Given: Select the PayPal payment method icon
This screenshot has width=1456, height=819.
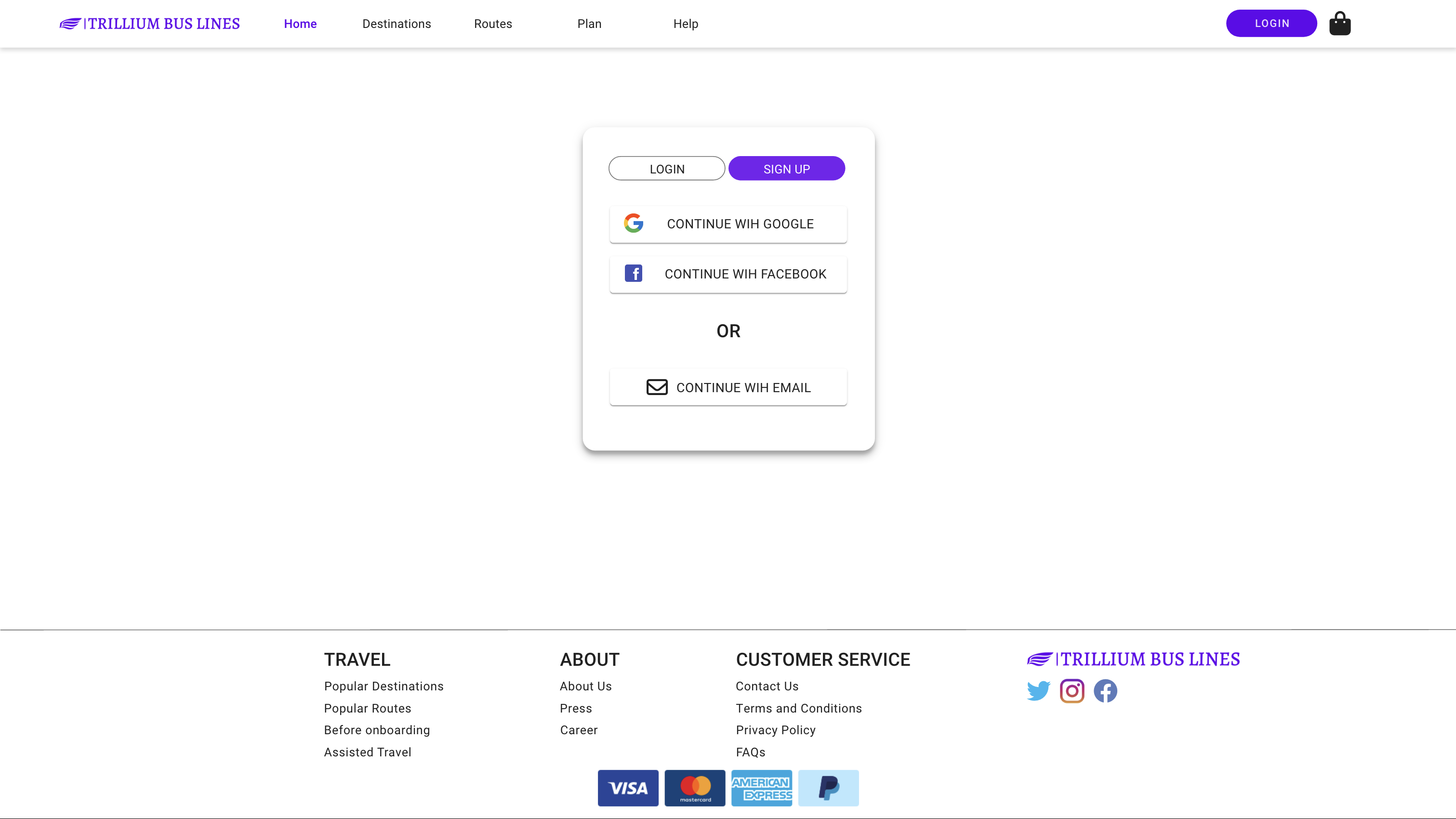Looking at the screenshot, I should point(829,788).
